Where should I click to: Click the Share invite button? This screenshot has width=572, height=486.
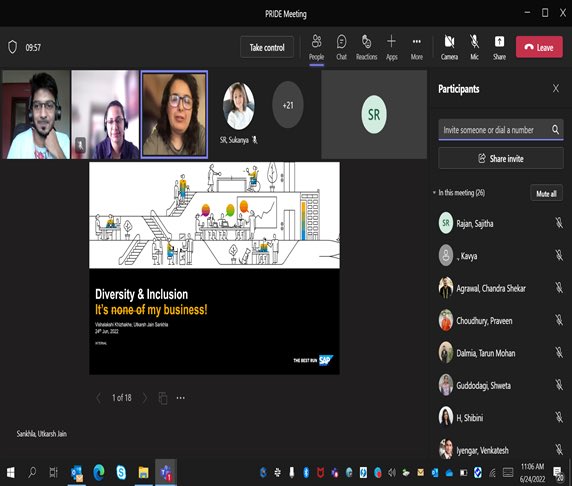[500, 158]
